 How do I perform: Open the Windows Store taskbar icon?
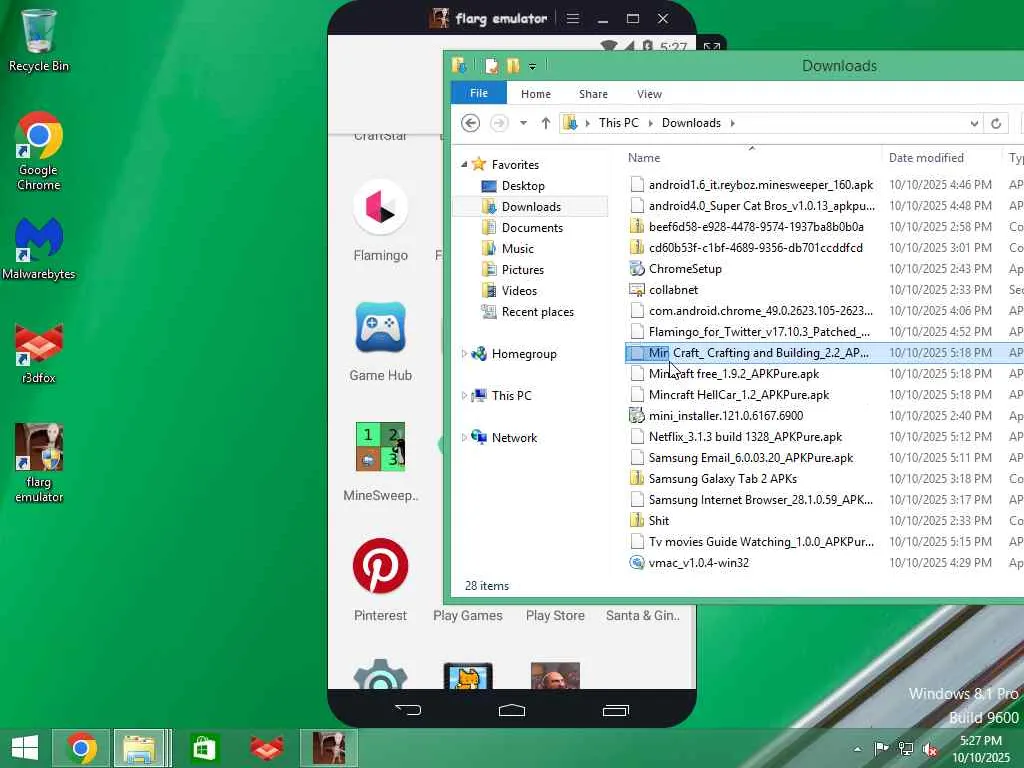coord(204,748)
